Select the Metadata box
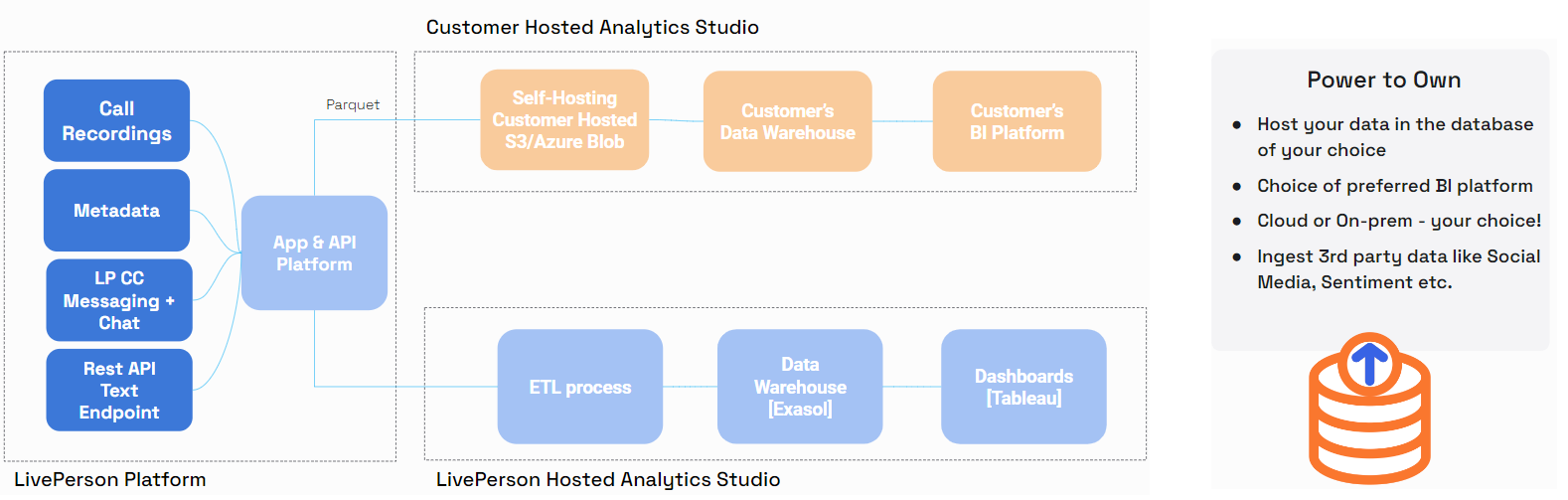The image size is (1568, 500). (116, 210)
